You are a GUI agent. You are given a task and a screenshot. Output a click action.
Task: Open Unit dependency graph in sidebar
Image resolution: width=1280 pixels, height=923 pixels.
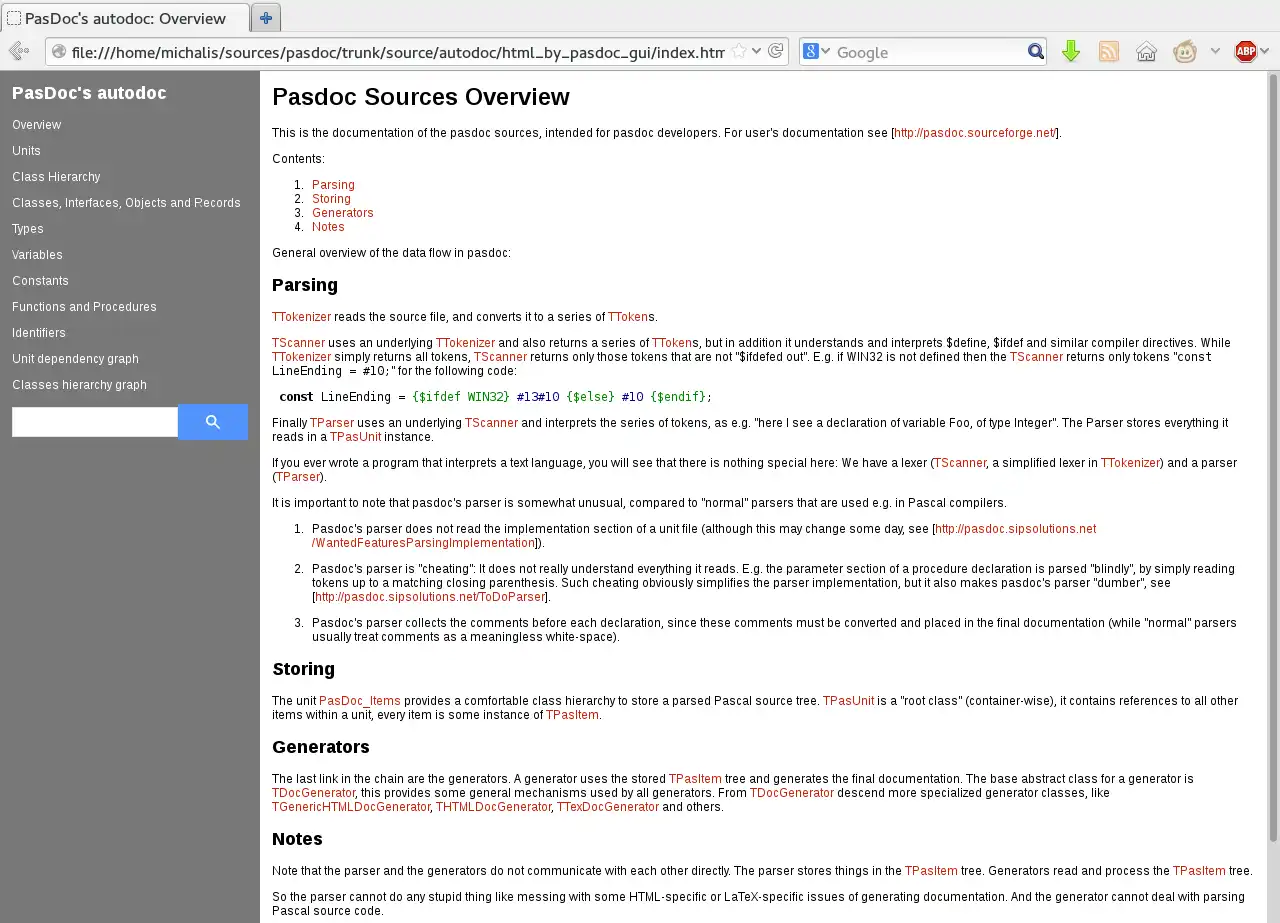point(75,359)
